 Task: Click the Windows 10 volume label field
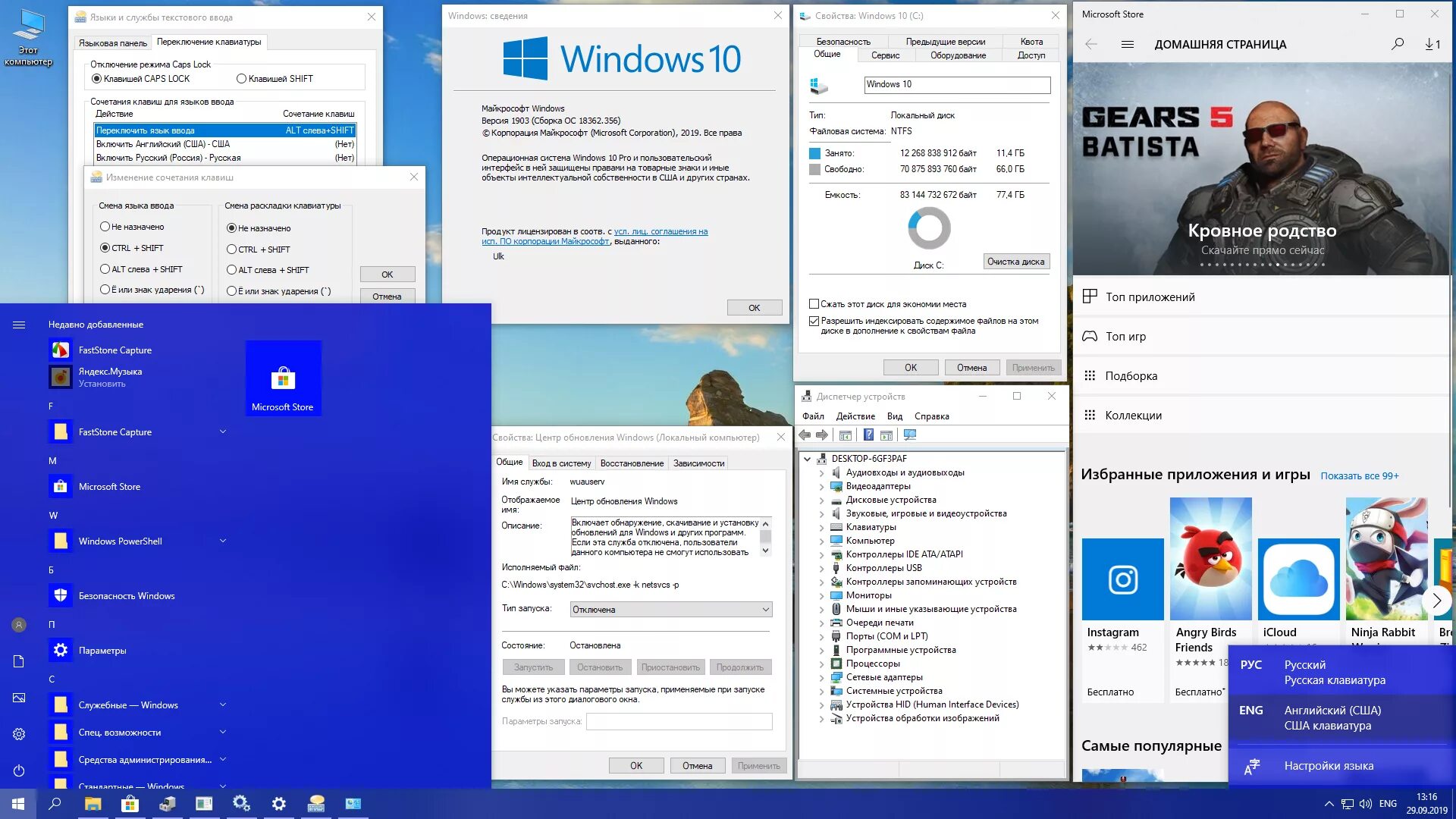tap(957, 85)
